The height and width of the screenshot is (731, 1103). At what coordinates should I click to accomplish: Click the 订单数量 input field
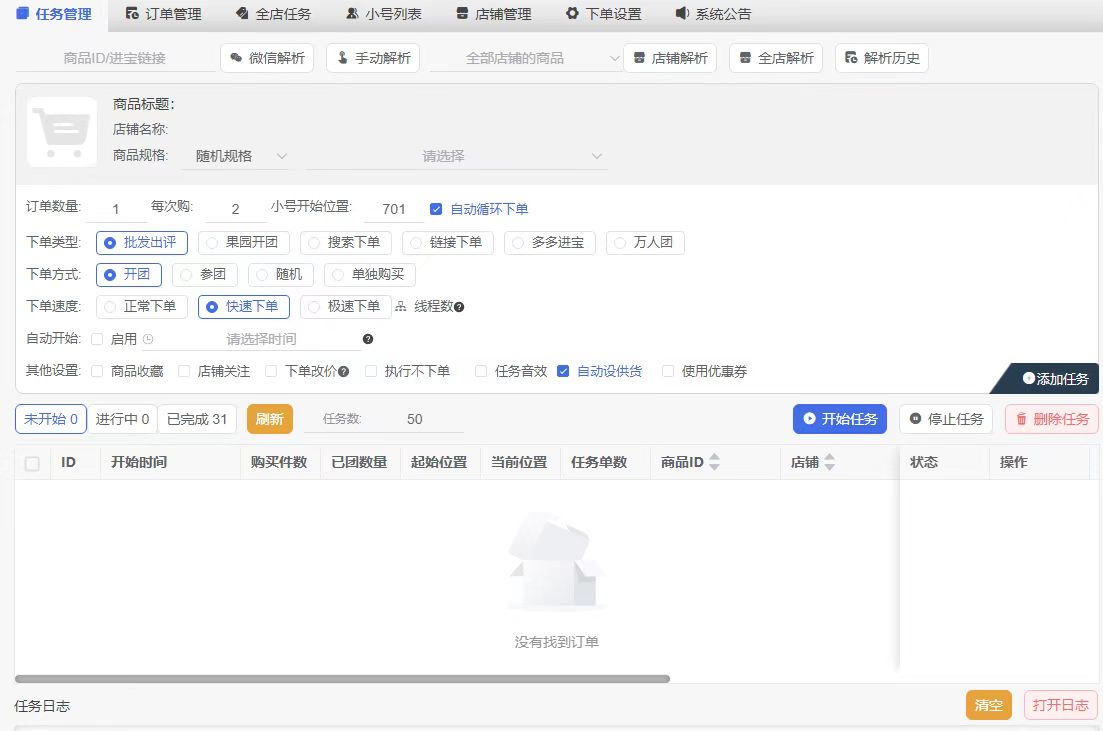pos(115,209)
